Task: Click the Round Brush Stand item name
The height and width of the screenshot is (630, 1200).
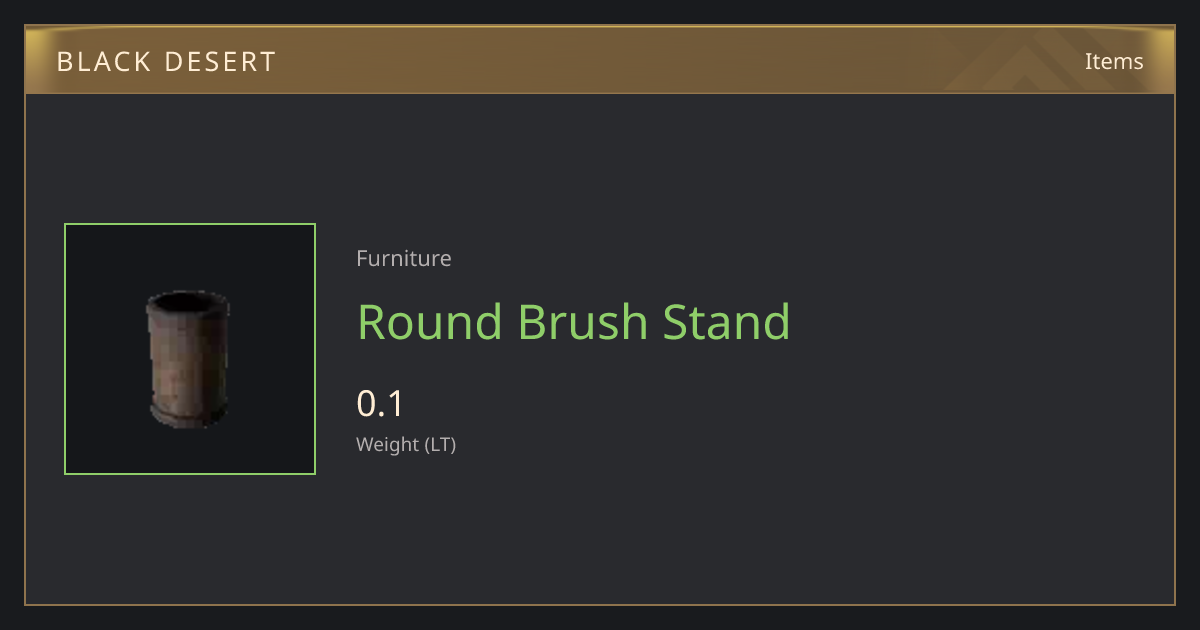Action: (574, 322)
